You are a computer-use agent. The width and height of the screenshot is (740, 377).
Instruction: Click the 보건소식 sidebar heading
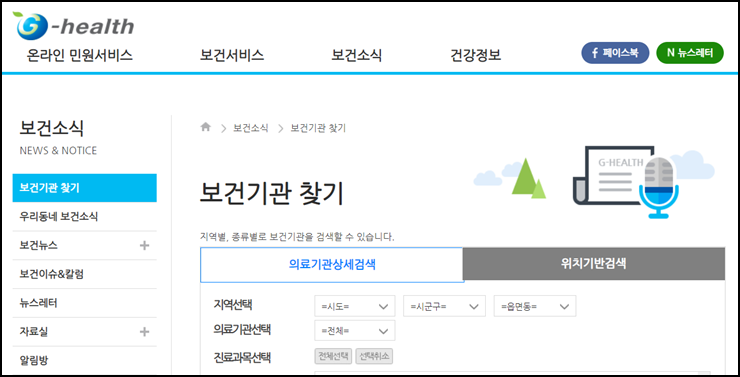pyautogui.click(x=51, y=128)
